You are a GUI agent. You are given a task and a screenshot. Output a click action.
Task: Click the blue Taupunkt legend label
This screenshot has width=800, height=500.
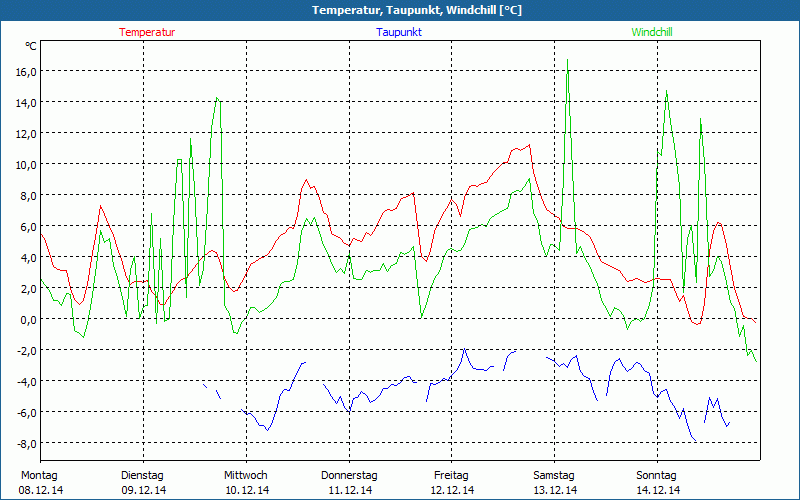tap(399, 32)
